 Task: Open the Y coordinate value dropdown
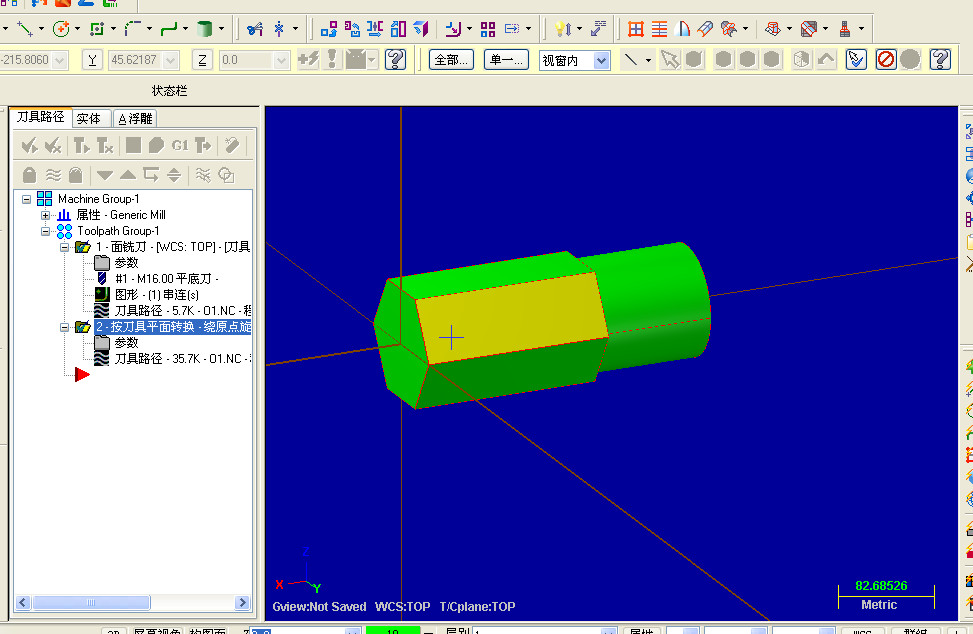[x=171, y=60]
